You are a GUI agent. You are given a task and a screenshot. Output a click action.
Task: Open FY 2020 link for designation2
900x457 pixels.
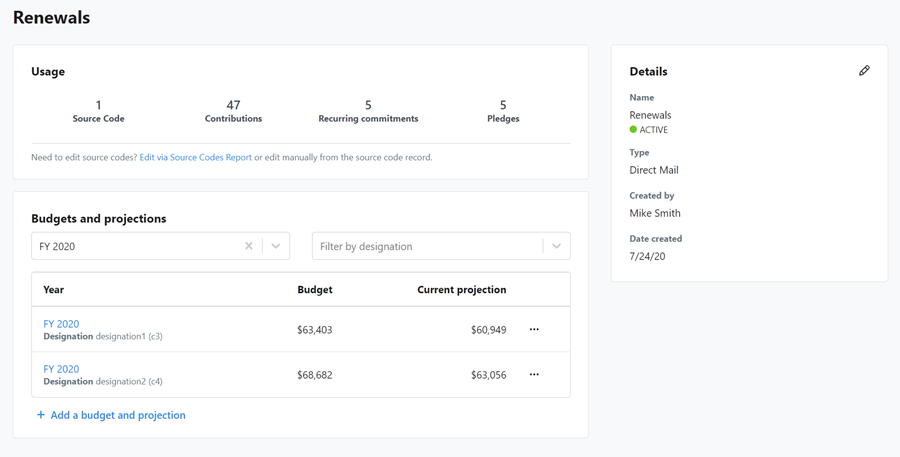(61, 369)
